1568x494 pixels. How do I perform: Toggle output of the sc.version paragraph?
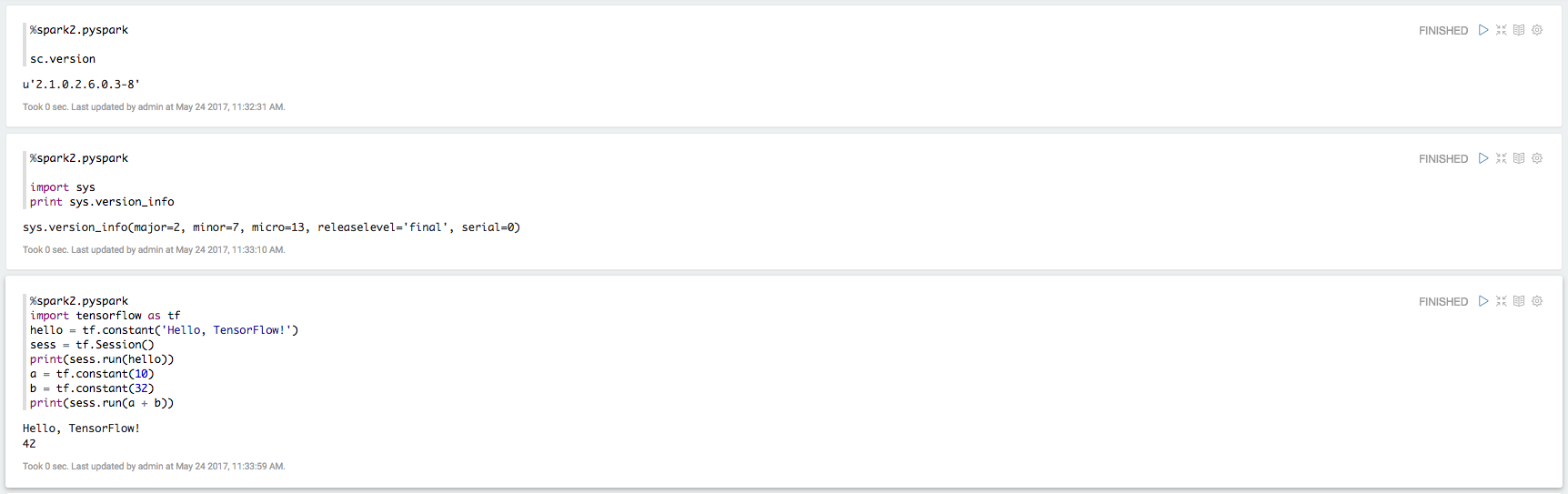(x=1519, y=30)
